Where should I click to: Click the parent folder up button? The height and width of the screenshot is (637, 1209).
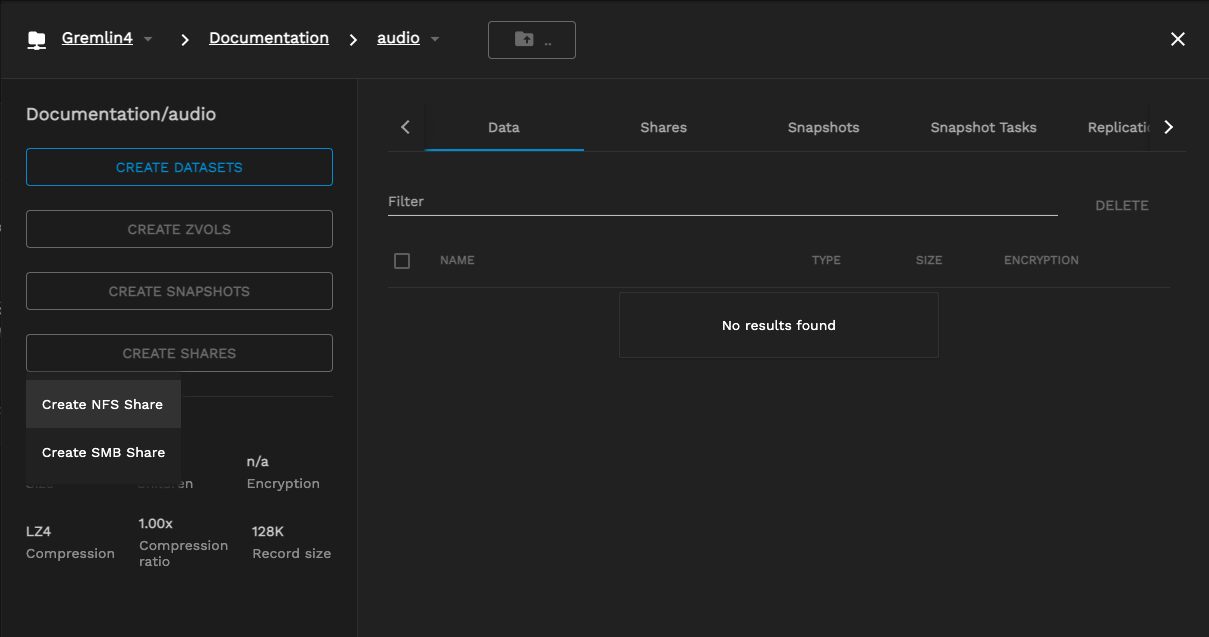click(x=531, y=40)
